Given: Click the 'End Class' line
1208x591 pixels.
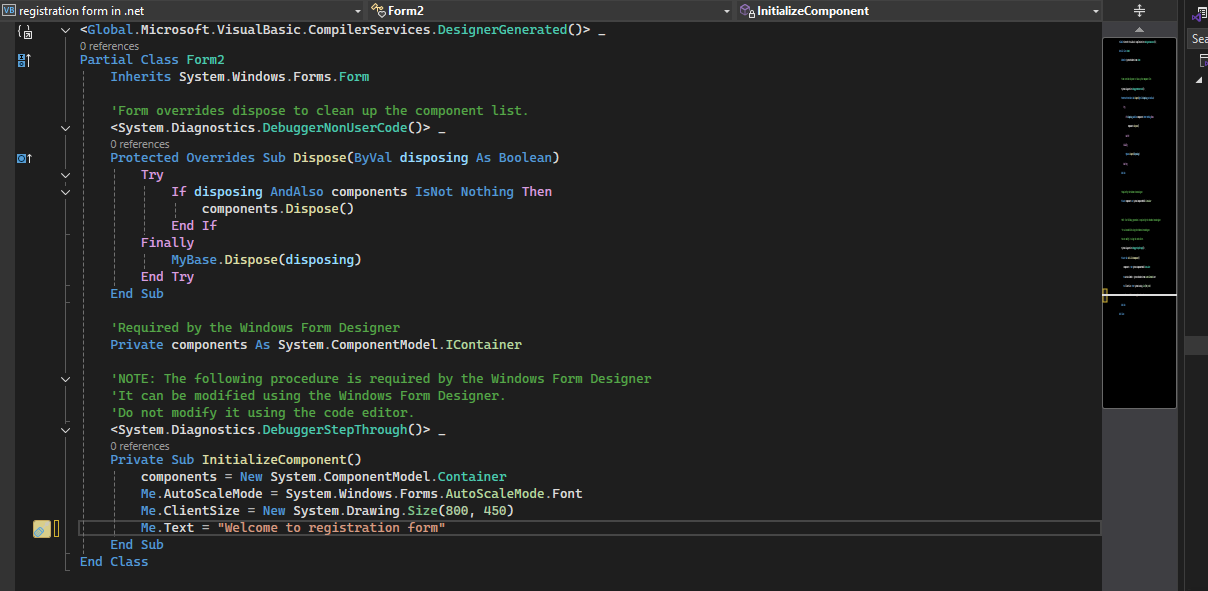Looking at the screenshot, I should tap(114, 562).
